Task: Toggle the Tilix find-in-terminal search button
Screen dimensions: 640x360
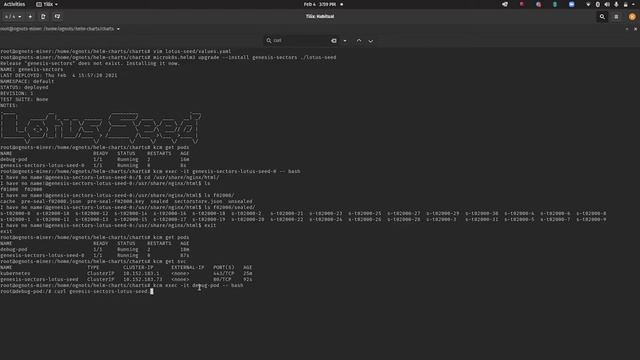Action: coord(602,17)
